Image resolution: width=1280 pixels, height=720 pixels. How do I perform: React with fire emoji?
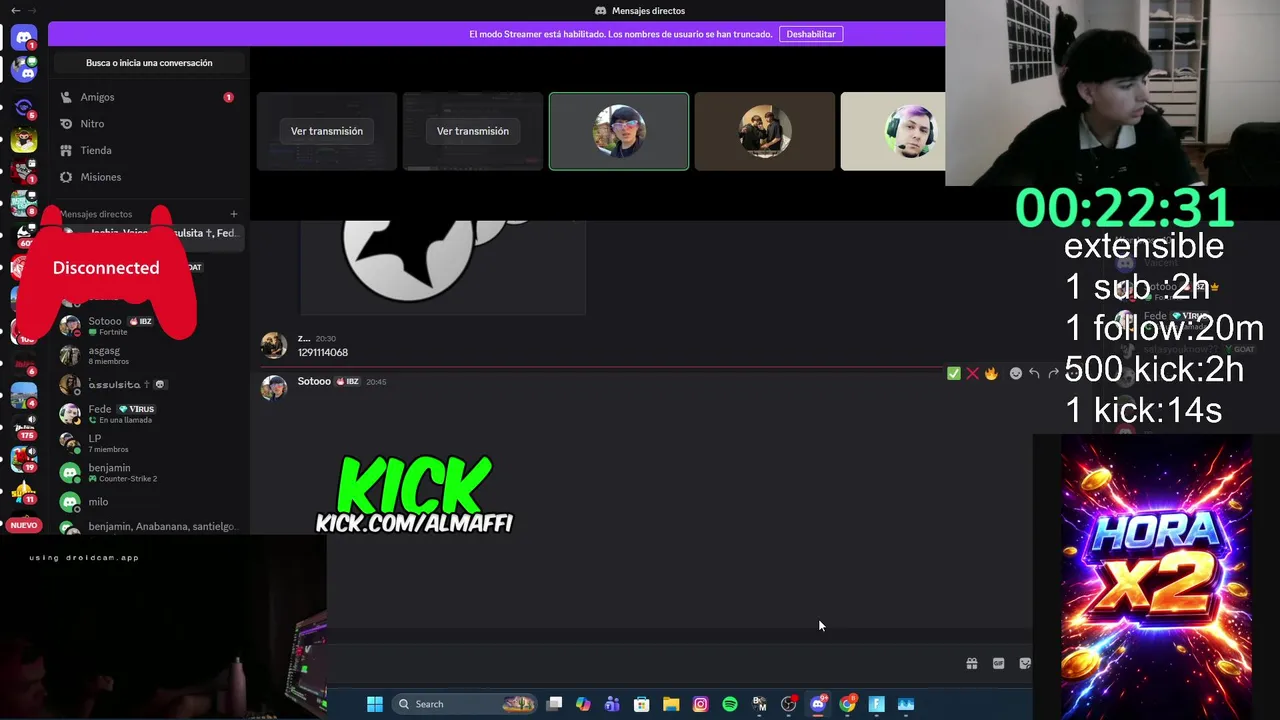coord(991,373)
